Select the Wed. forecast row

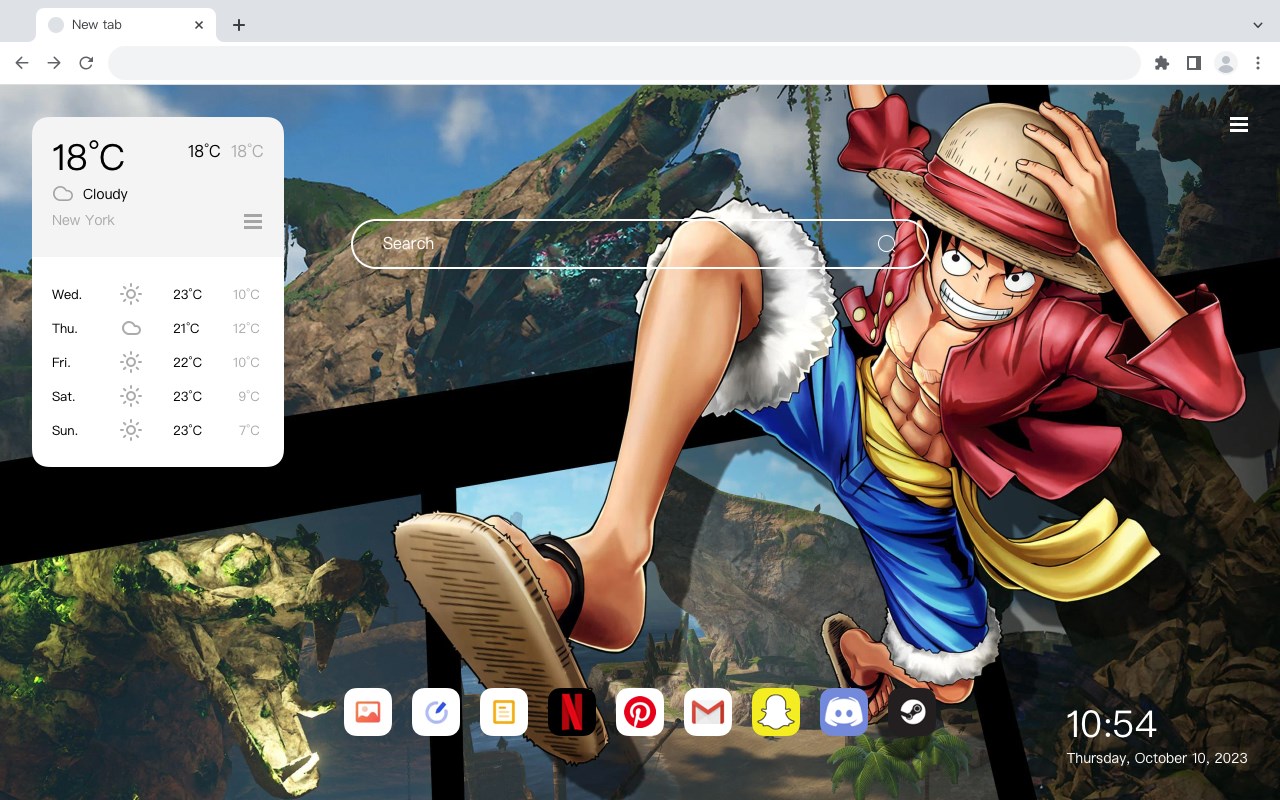pyautogui.click(x=157, y=294)
